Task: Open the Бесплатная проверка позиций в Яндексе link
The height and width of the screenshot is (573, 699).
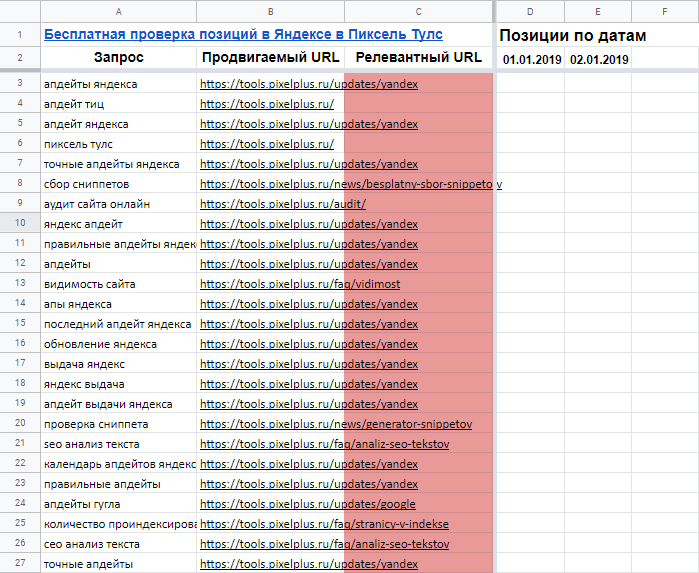Action: [x=243, y=34]
